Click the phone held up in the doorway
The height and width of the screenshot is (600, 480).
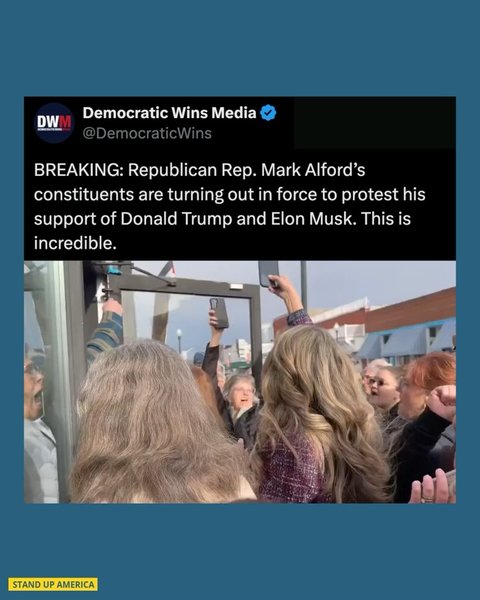[219, 313]
